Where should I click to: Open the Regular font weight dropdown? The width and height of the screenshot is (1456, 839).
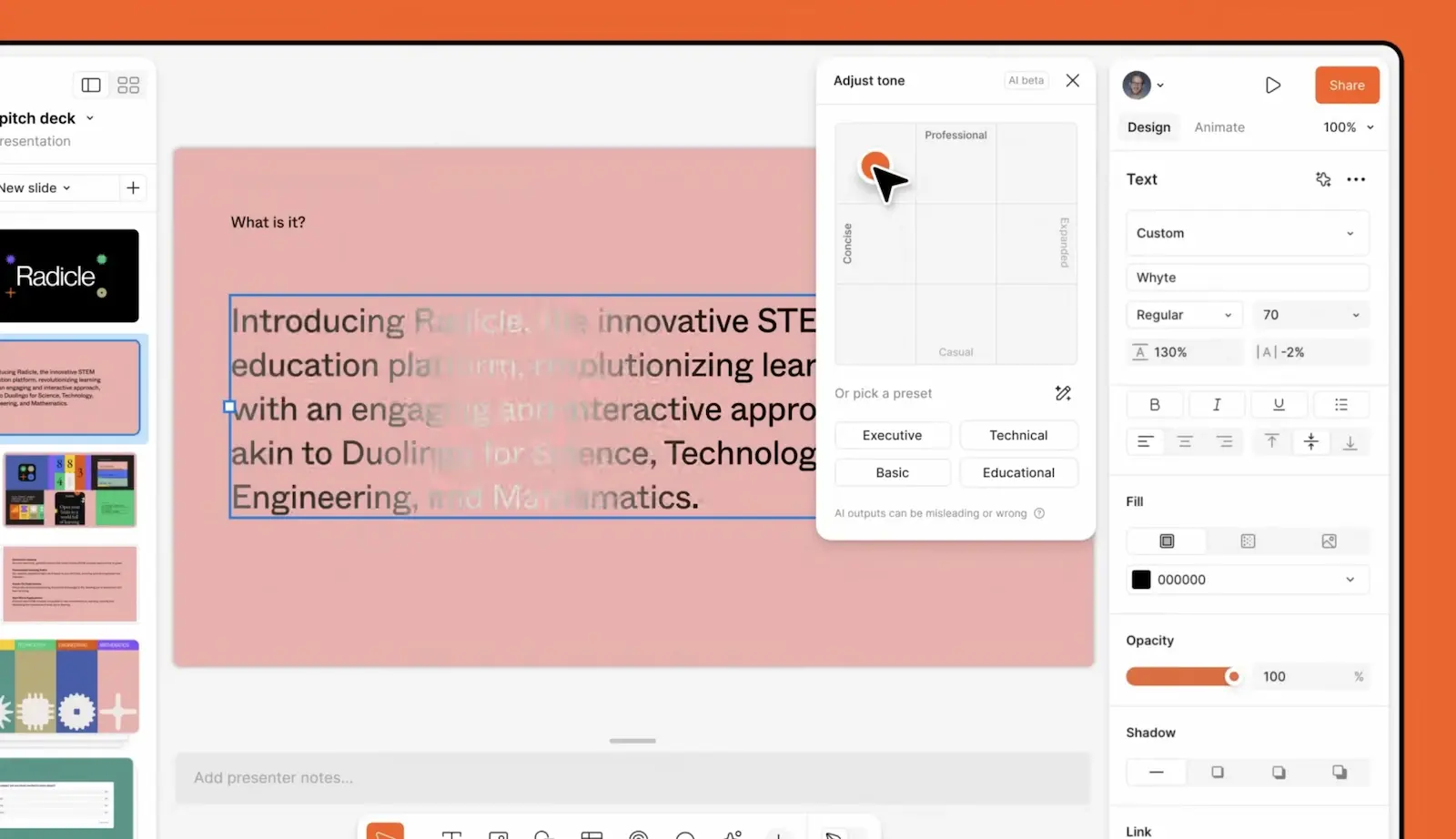[x=1185, y=315]
